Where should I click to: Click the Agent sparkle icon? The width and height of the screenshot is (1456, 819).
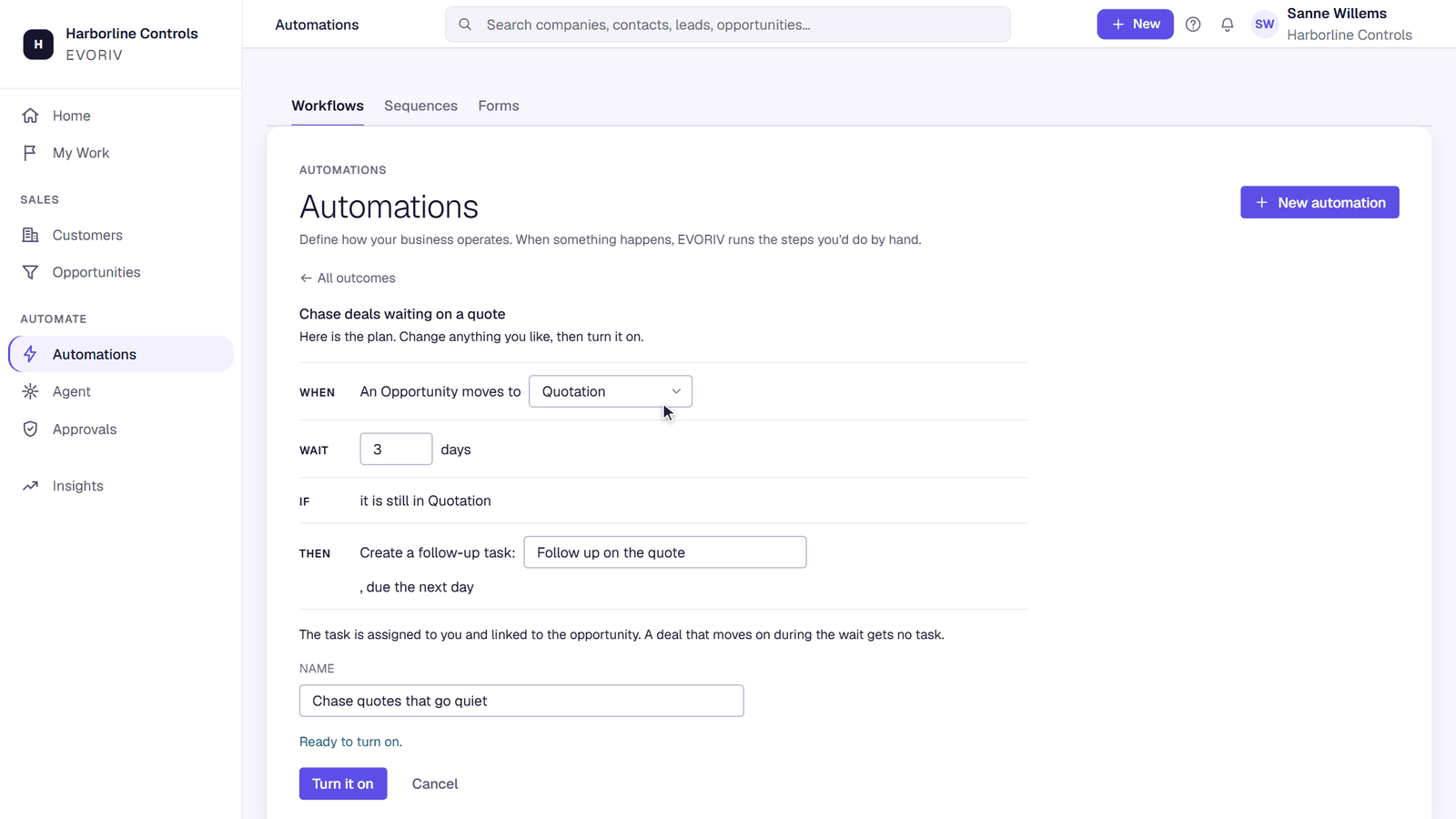pyautogui.click(x=30, y=391)
